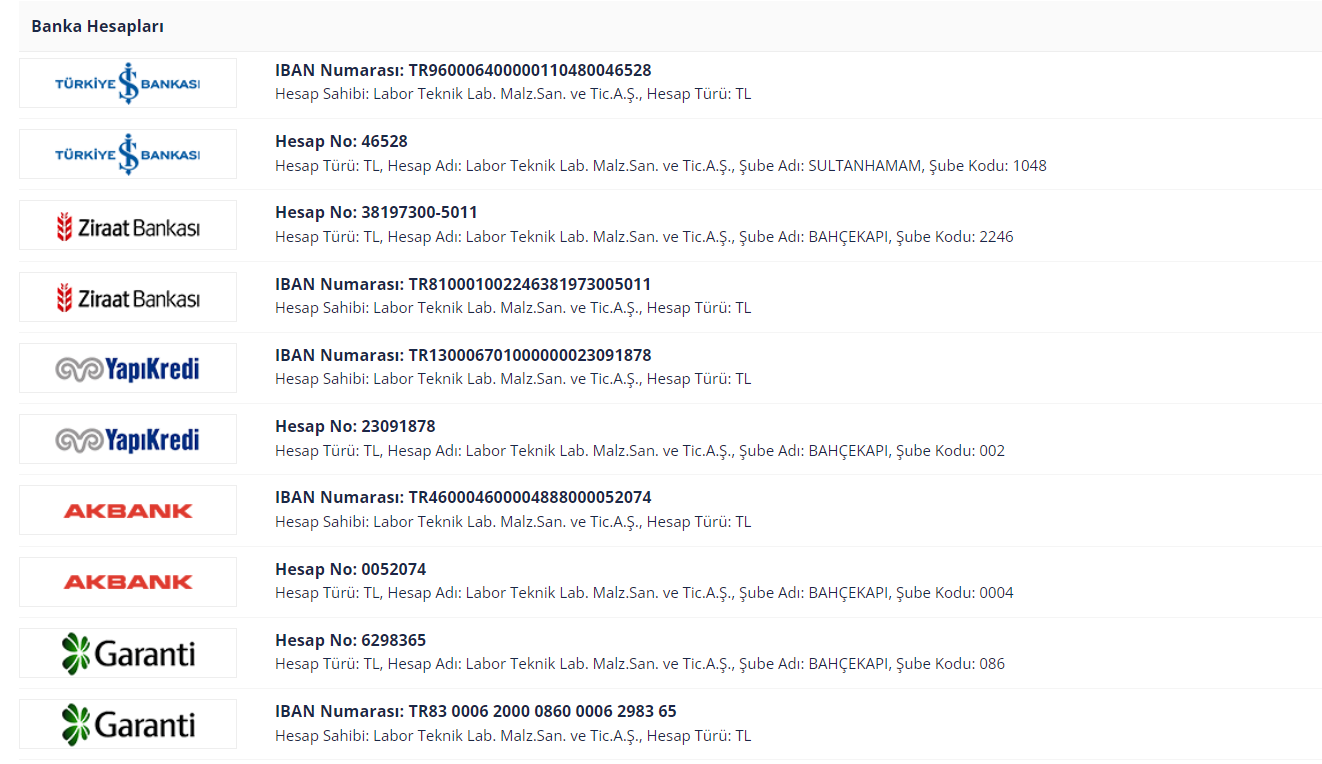Click the Garanti logo beside the IBAN row
This screenshot has width=1322, height=764.
128,724
